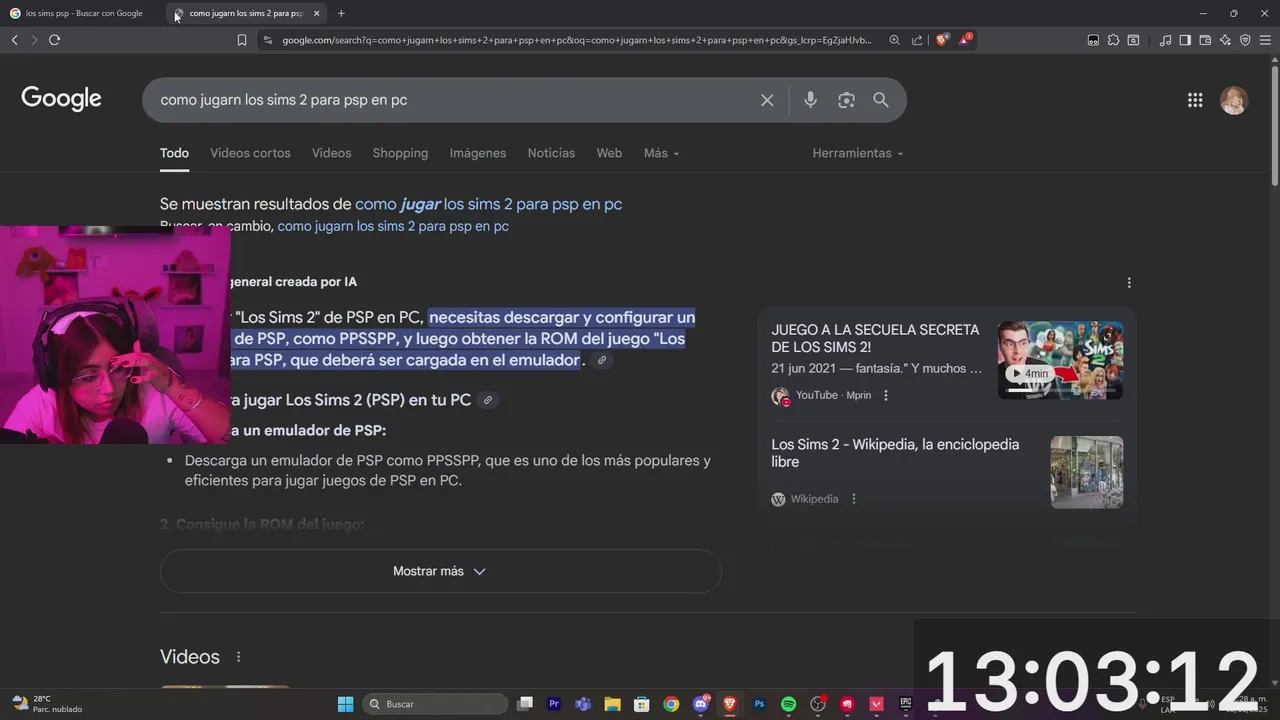Open the Google apps grid
1280x720 pixels.
click(1195, 100)
